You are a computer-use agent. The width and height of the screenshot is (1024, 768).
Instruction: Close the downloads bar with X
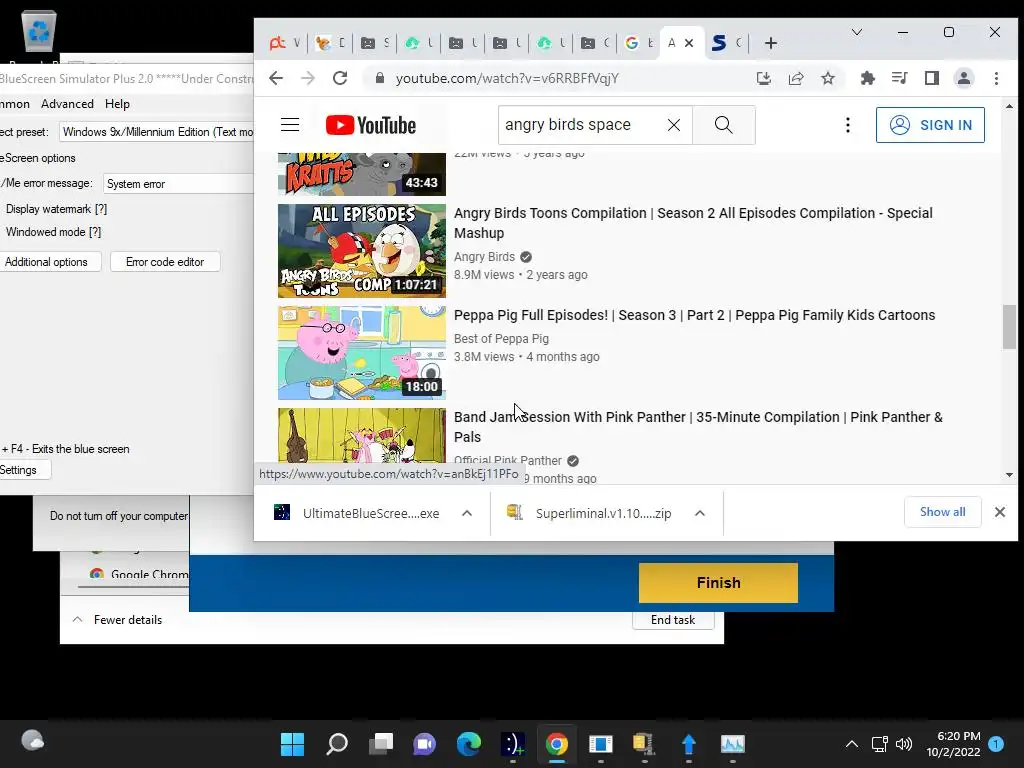(x=1000, y=512)
